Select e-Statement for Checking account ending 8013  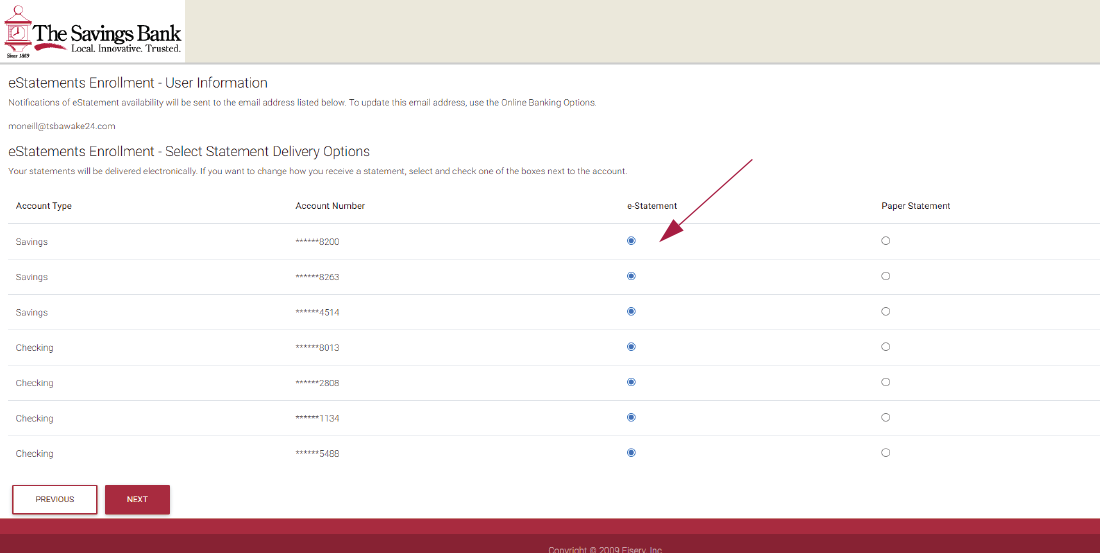click(631, 347)
